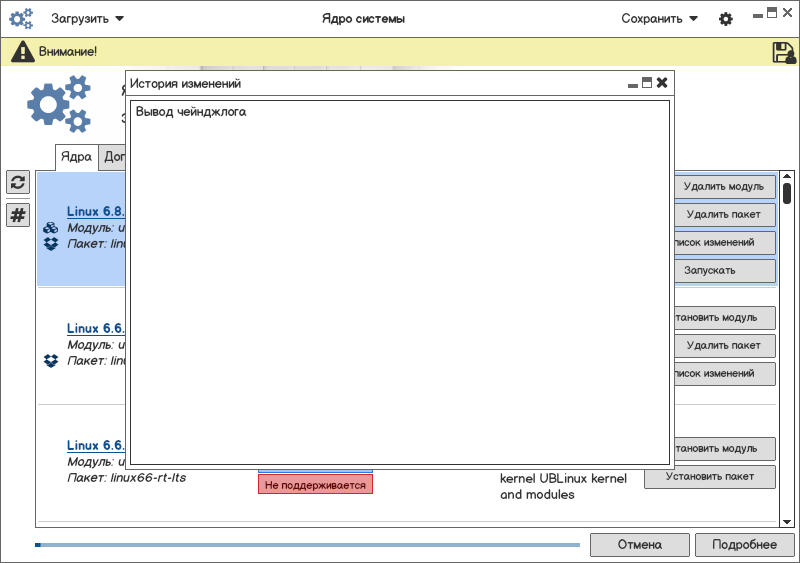This screenshot has width=800, height=563.
Task: Click the scrollbar down arrow
Action: point(787,522)
